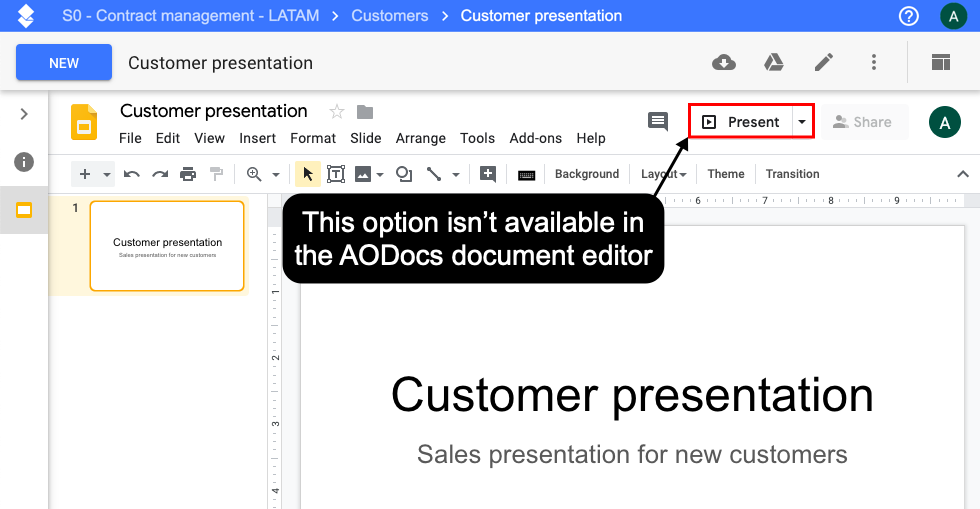The height and width of the screenshot is (509, 980).
Task: Click the Present button
Action: click(x=741, y=121)
